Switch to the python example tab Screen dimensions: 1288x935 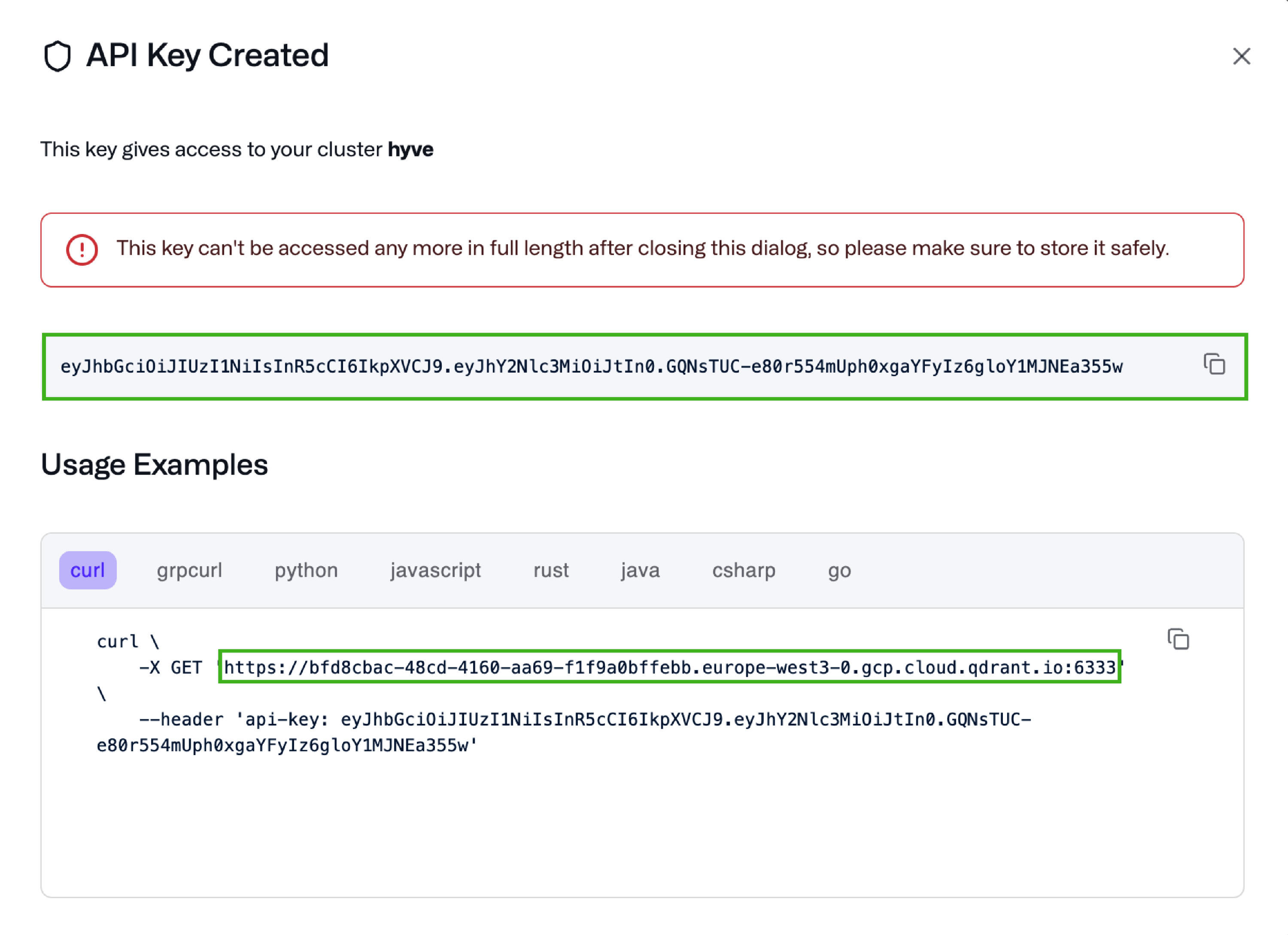click(306, 570)
